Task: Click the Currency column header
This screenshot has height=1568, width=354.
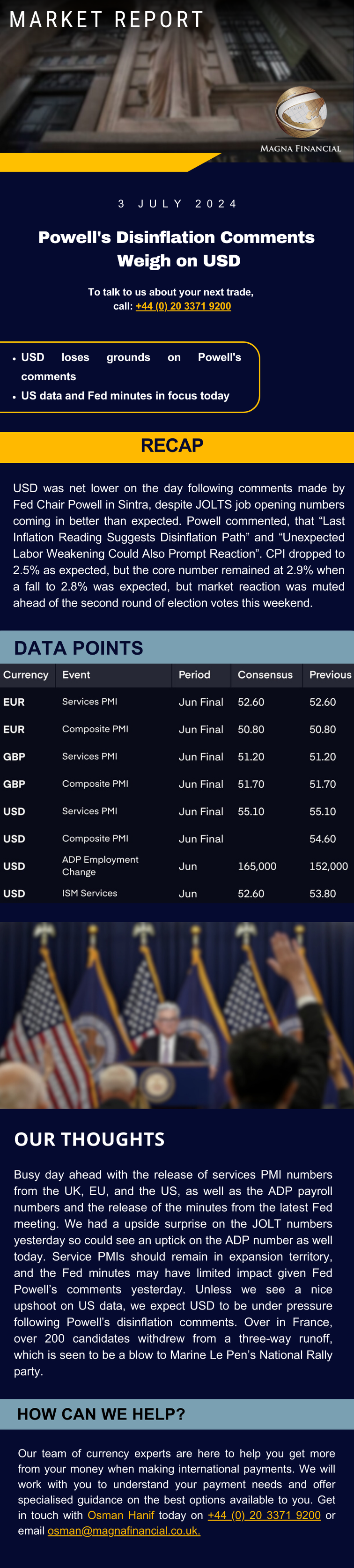Action: (26, 675)
